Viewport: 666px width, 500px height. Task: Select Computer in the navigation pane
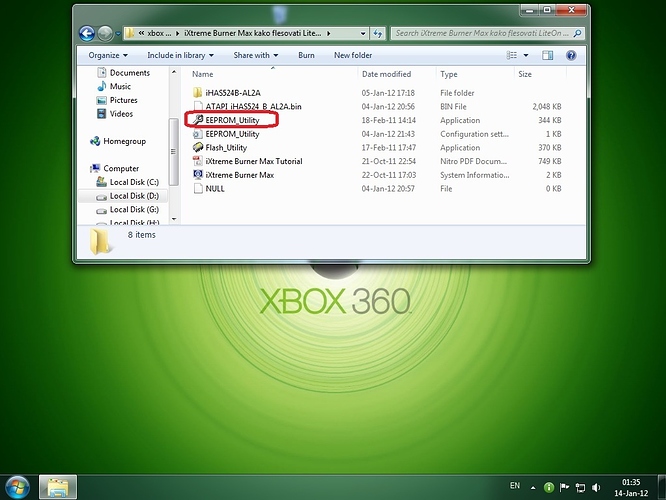click(x=121, y=168)
